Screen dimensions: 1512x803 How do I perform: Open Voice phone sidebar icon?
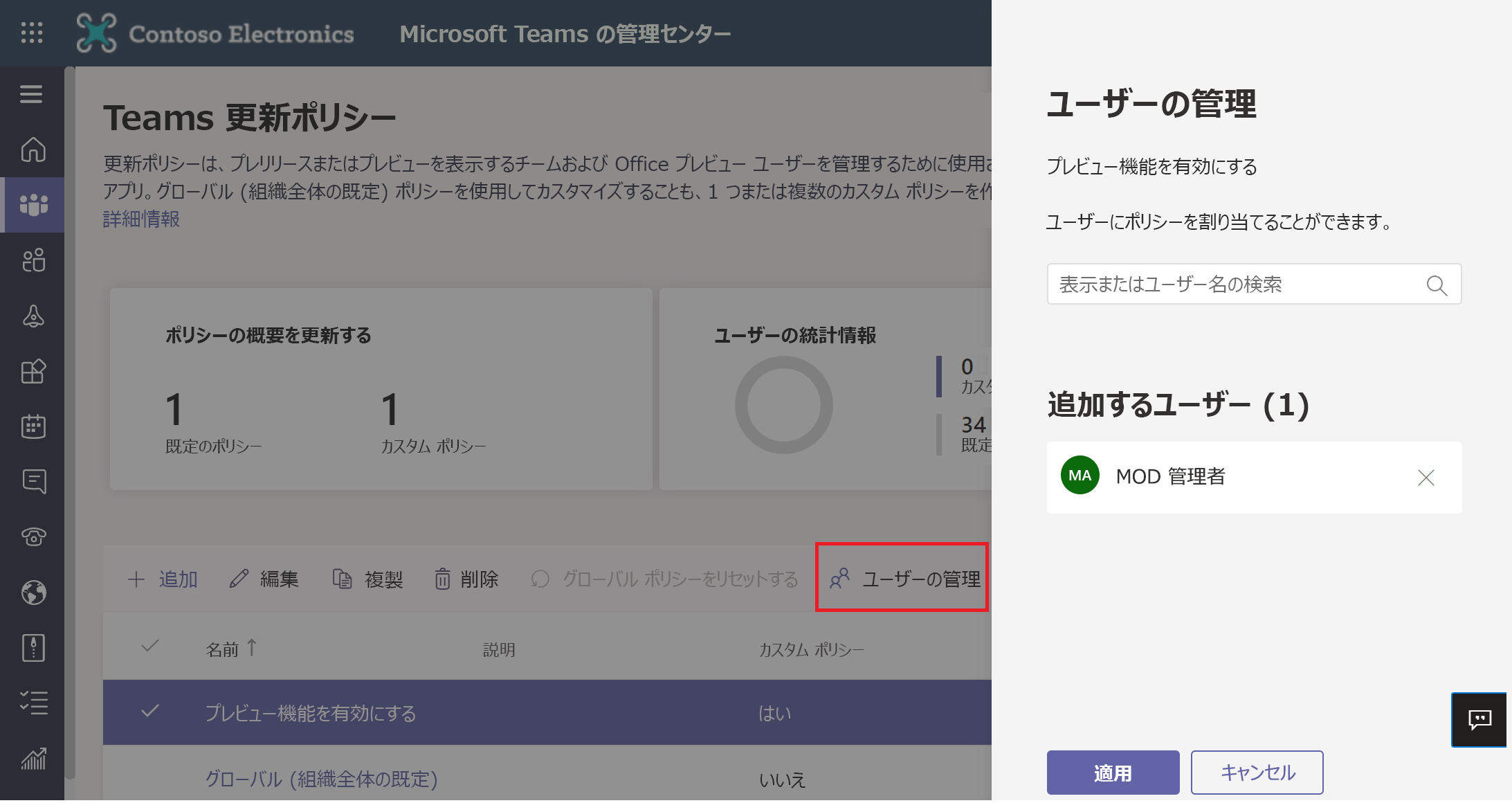(33, 536)
